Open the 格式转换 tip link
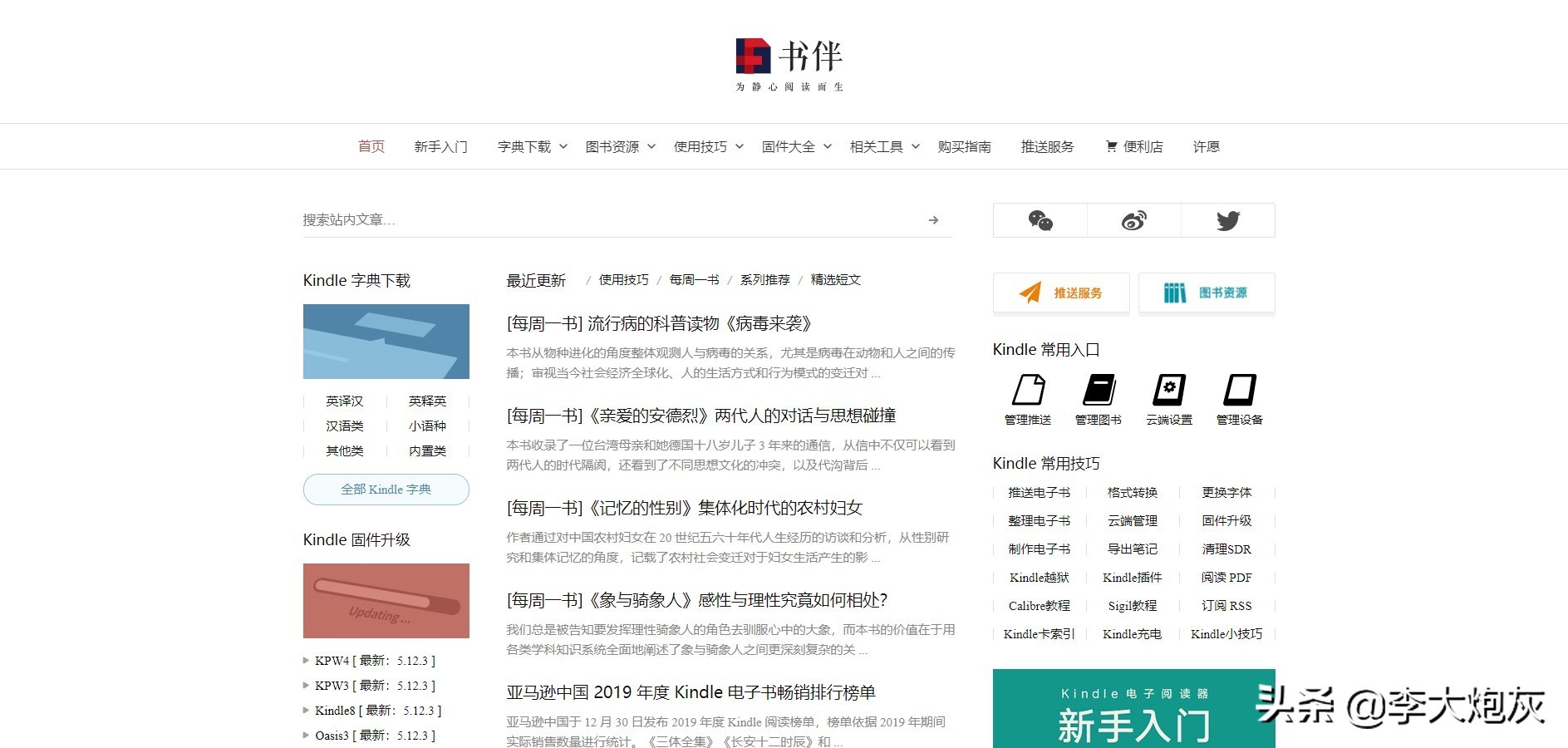 pos(1133,493)
